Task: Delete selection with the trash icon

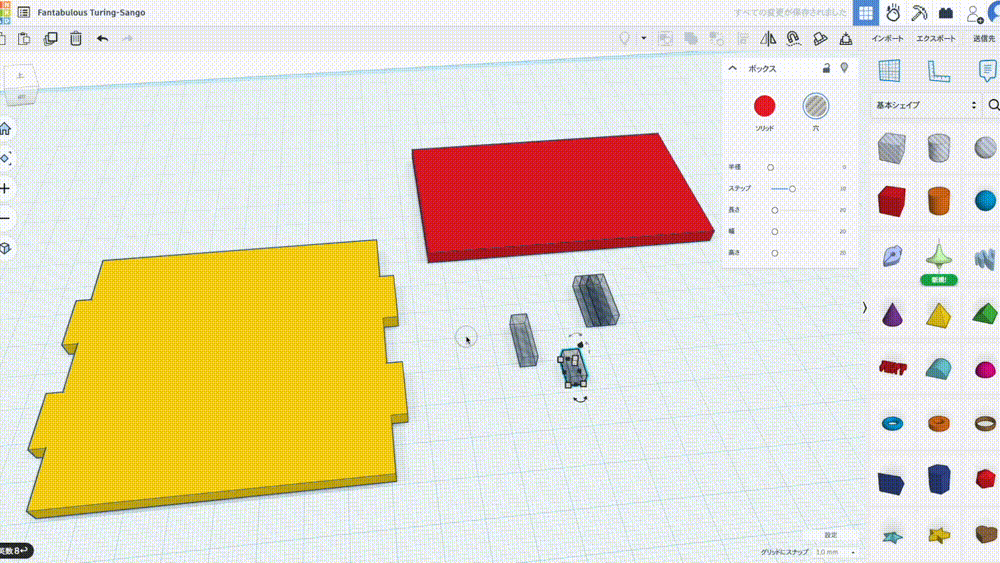Action: click(x=76, y=39)
